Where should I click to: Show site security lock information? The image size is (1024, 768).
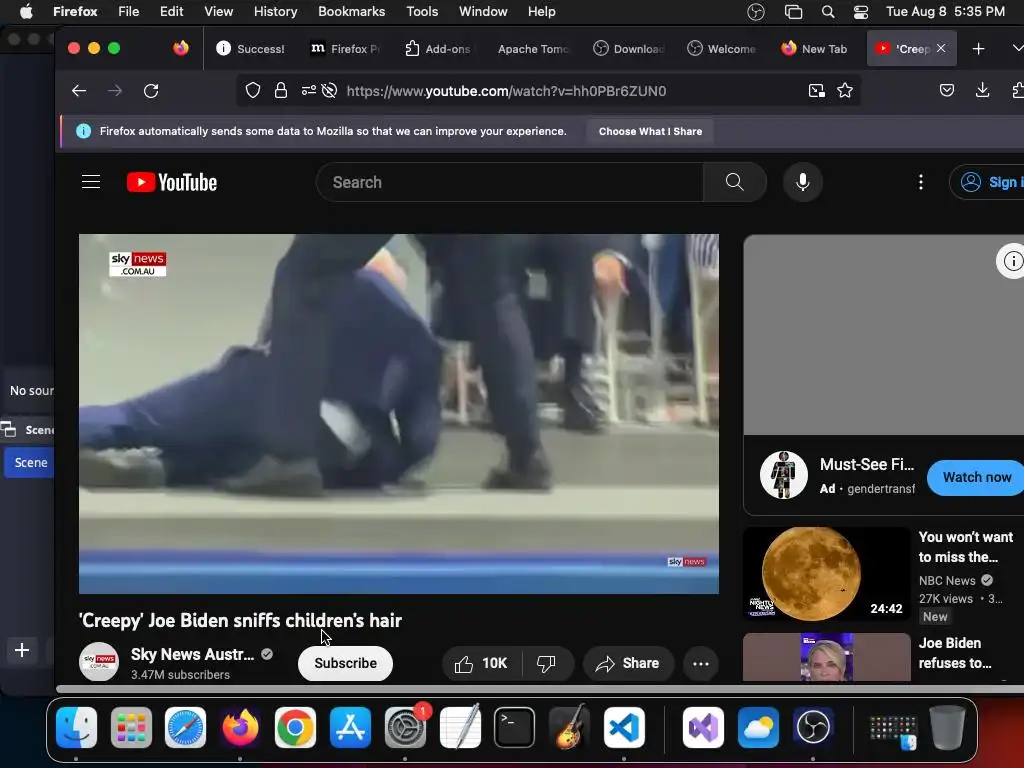pyautogui.click(x=281, y=91)
